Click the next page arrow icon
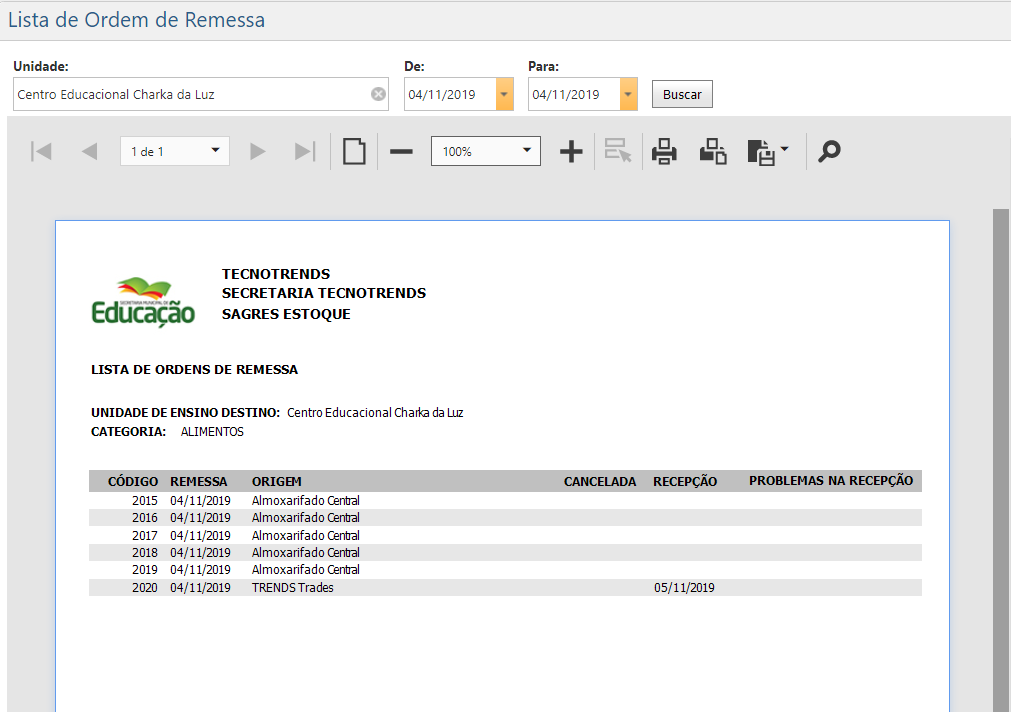1011x712 pixels. tap(257, 151)
